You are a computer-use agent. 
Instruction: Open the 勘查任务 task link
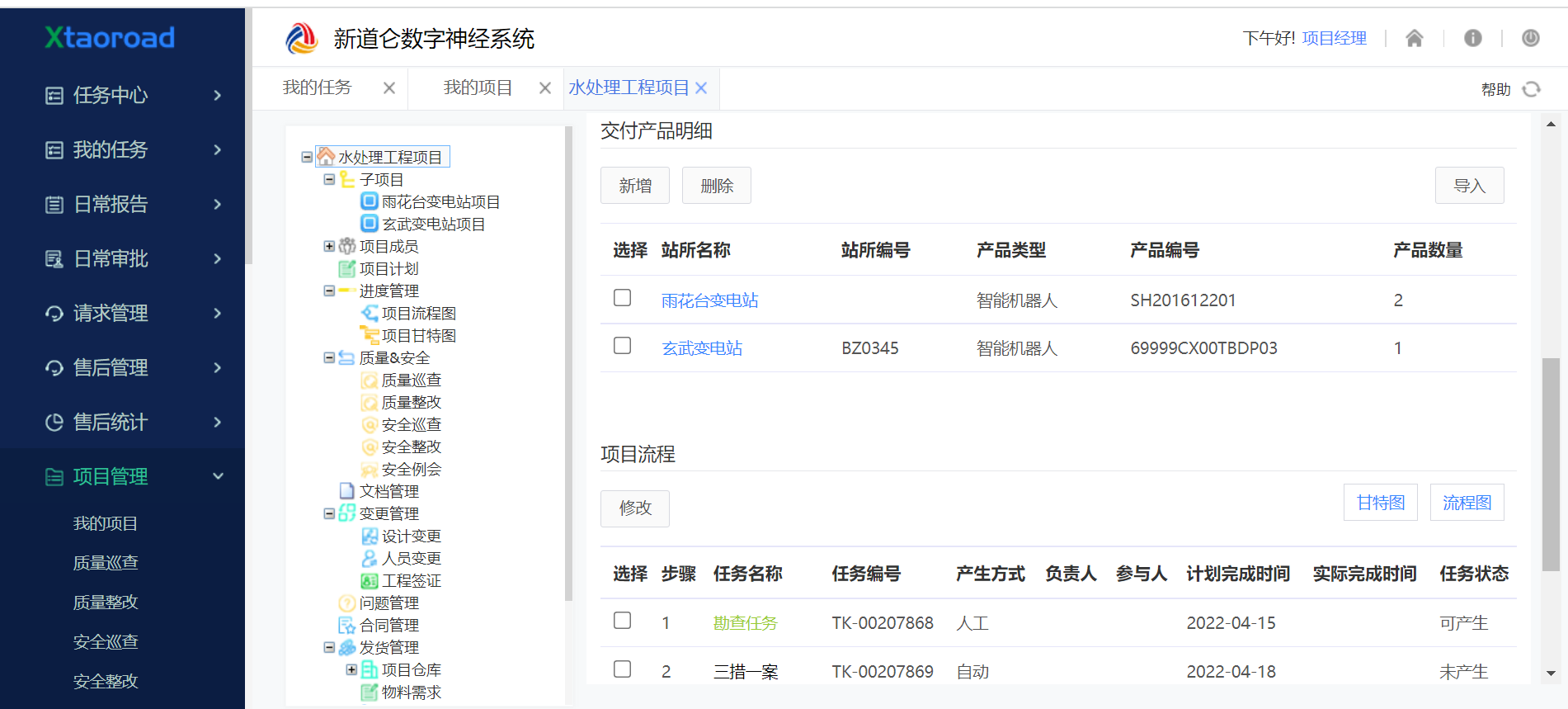click(x=746, y=623)
